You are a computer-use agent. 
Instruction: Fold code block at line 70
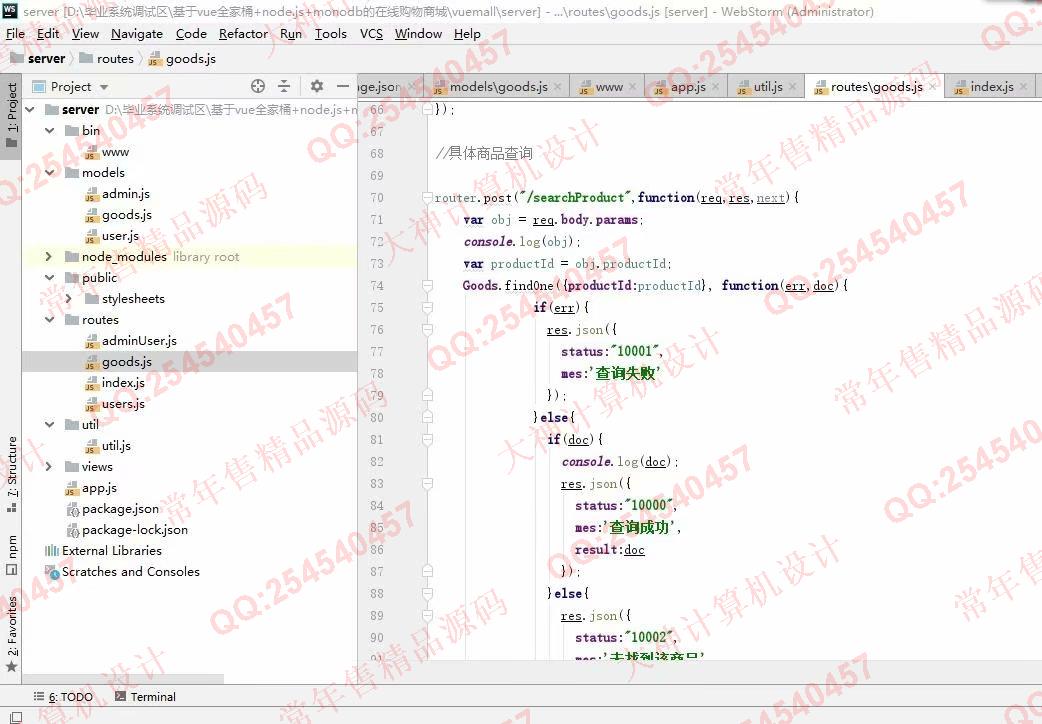(427, 197)
